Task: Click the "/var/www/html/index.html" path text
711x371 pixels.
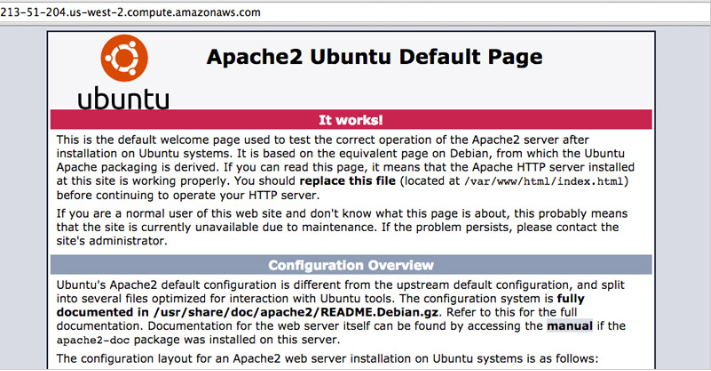Action: coord(544,181)
